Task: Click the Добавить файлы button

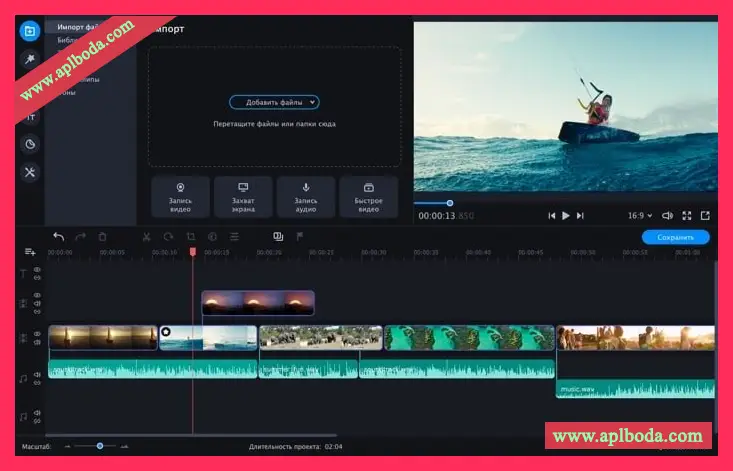Action: click(x=274, y=102)
